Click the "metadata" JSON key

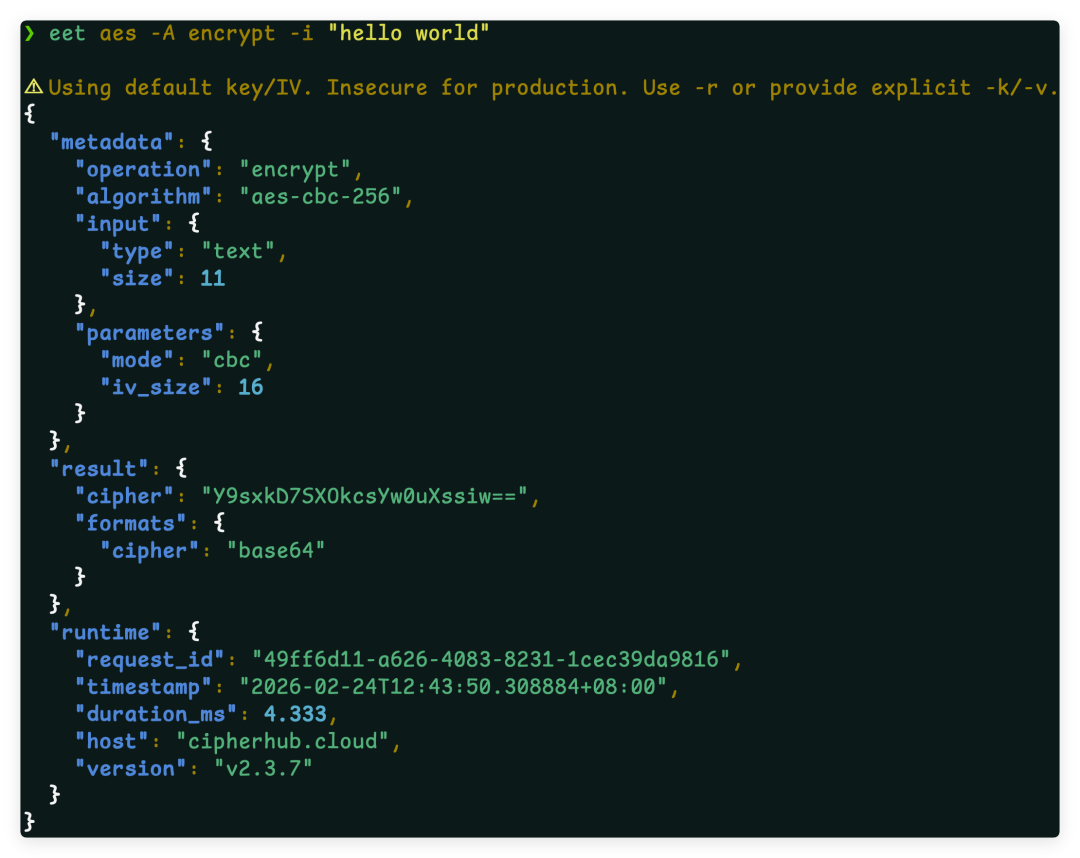click(x=112, y=142)
